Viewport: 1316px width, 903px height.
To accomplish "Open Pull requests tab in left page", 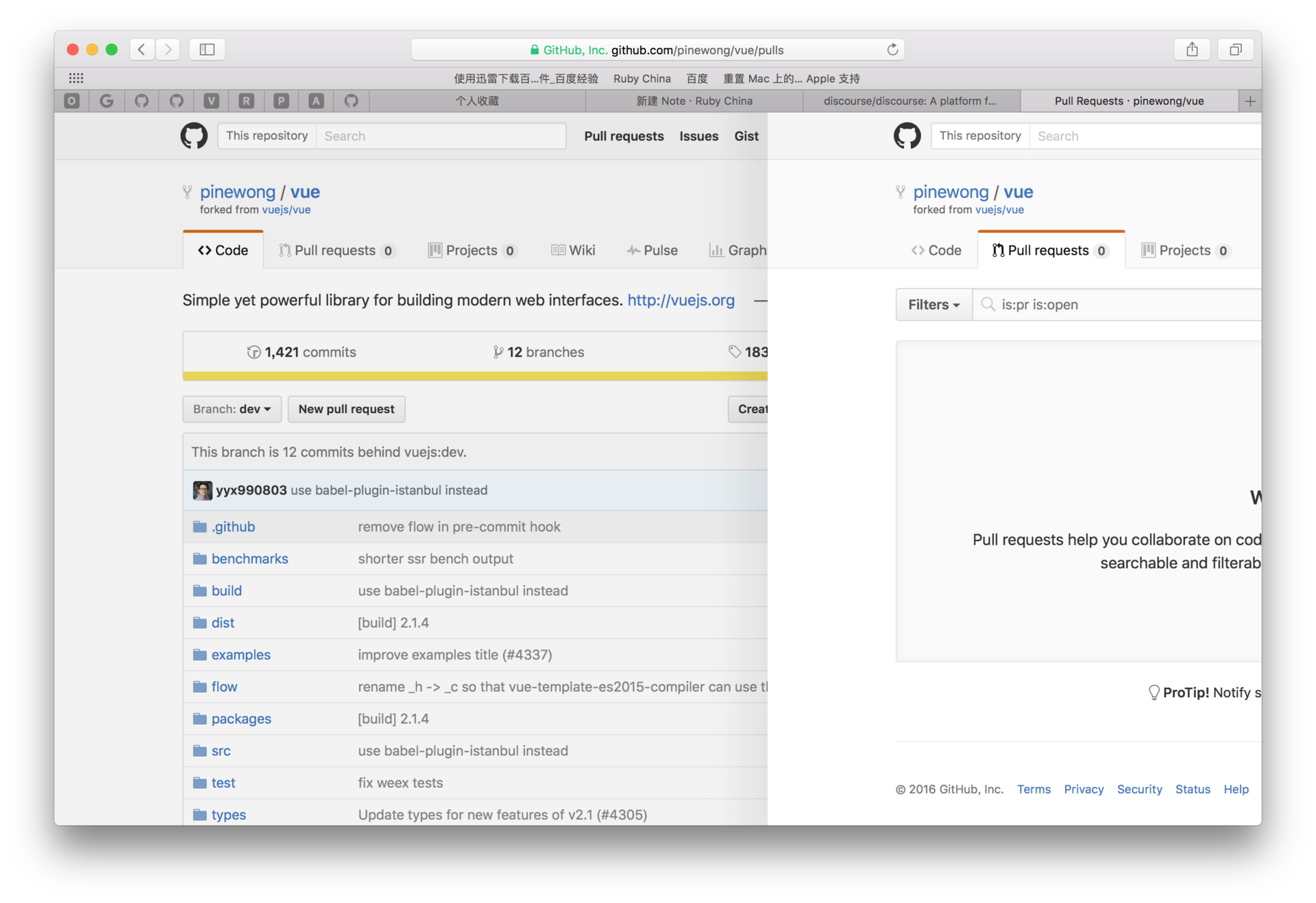I will pyautogui.click(x=336, y=250).
